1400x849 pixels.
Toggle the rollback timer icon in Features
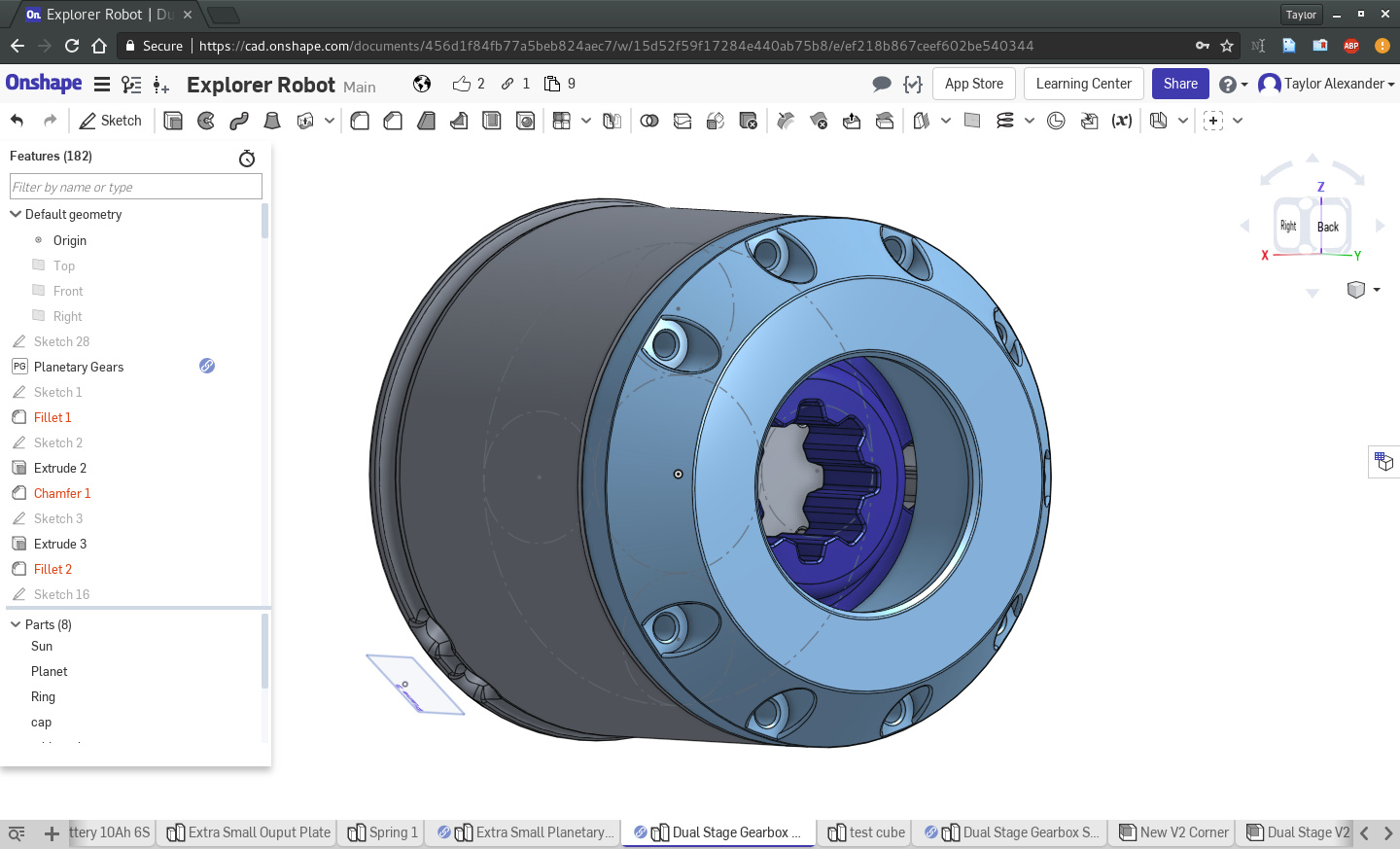click(x=247, y=158)
